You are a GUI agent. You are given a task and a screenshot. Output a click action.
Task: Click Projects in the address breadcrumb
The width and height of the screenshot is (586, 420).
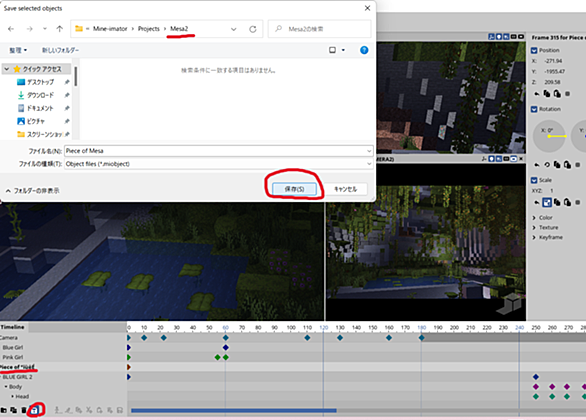tap(148, 29)
